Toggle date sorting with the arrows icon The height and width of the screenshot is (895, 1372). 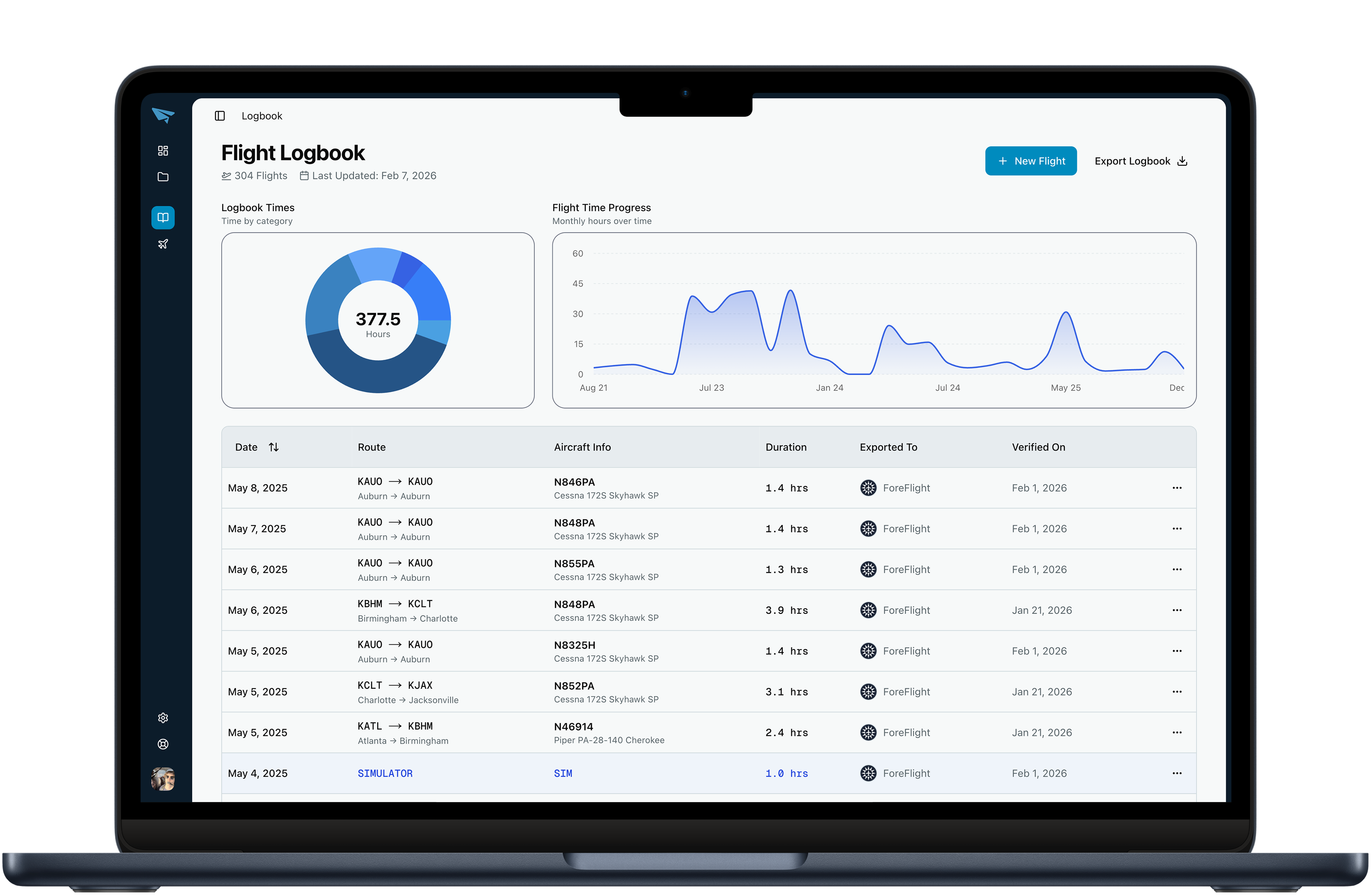[x=274, y=447]
